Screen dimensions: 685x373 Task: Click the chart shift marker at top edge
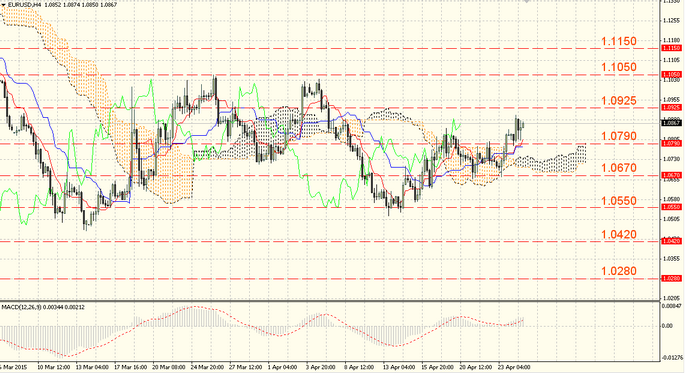coord(527,1)
